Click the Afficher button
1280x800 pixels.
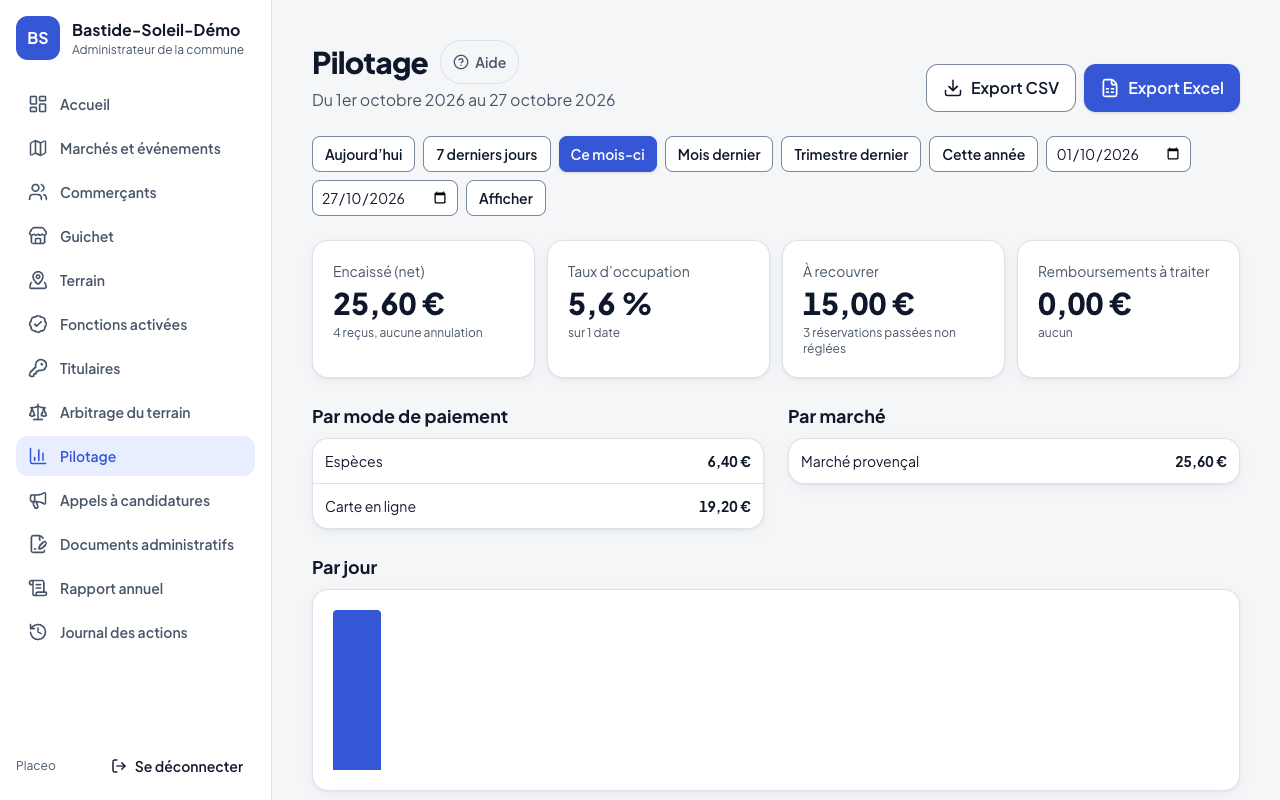[x=506, y=198]
